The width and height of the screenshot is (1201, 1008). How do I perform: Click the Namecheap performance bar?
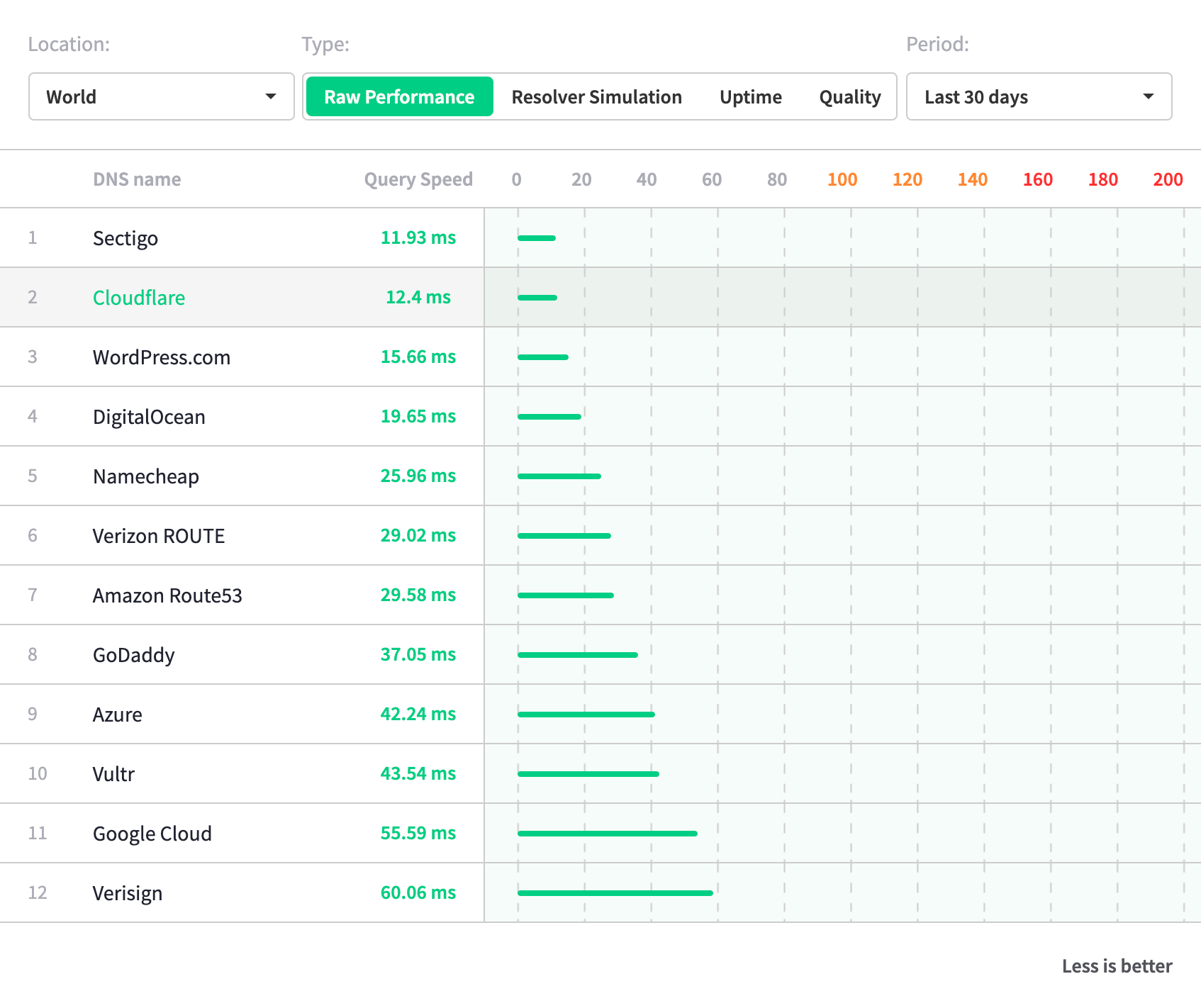pos(559,476)
